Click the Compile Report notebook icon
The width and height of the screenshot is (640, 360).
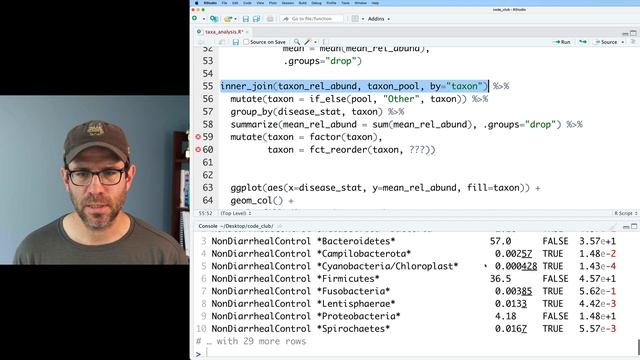click(x=324, y=42)
